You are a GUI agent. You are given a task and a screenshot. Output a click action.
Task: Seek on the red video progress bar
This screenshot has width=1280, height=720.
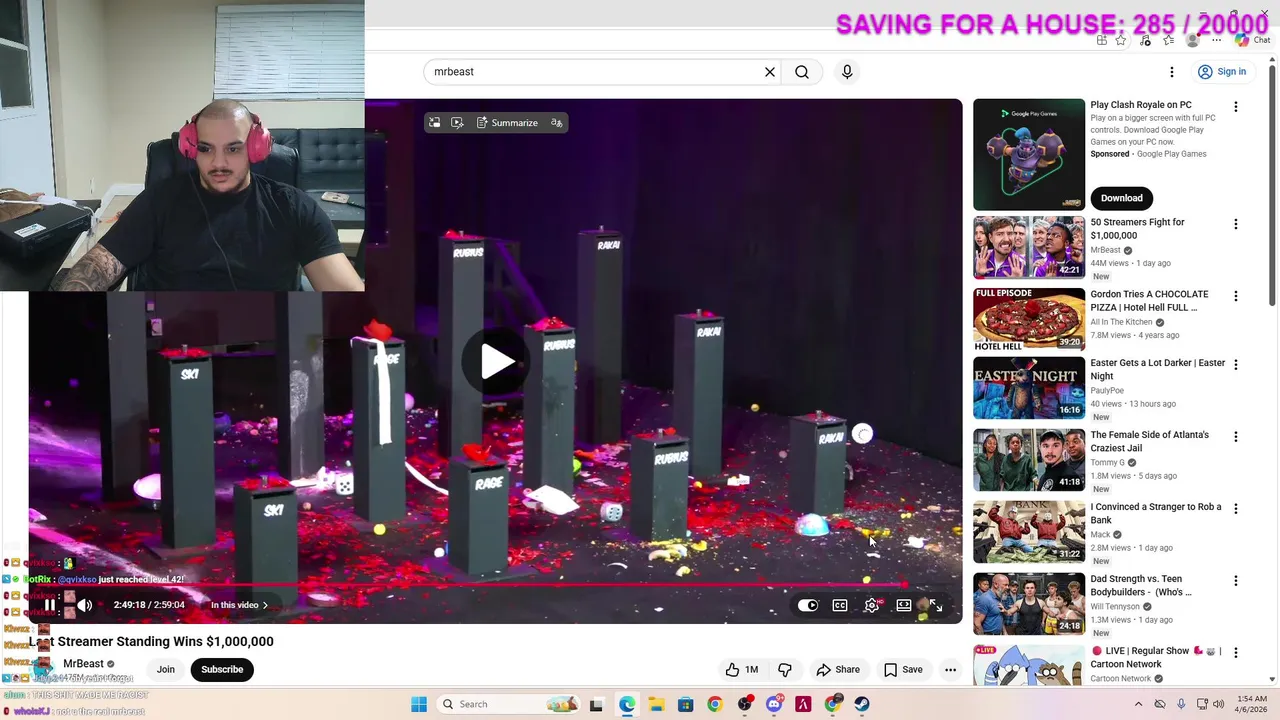click(495, 585)
